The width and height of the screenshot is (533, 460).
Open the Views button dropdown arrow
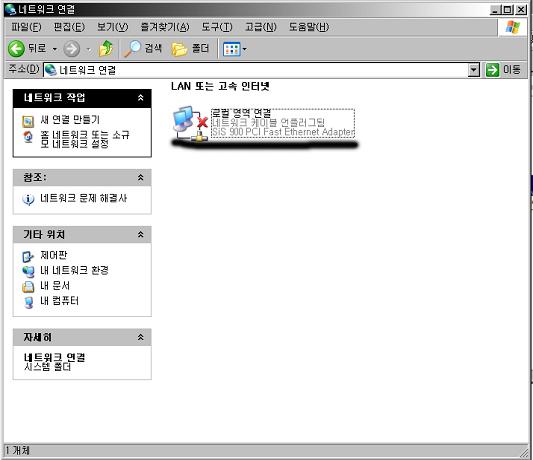point(244,49)
